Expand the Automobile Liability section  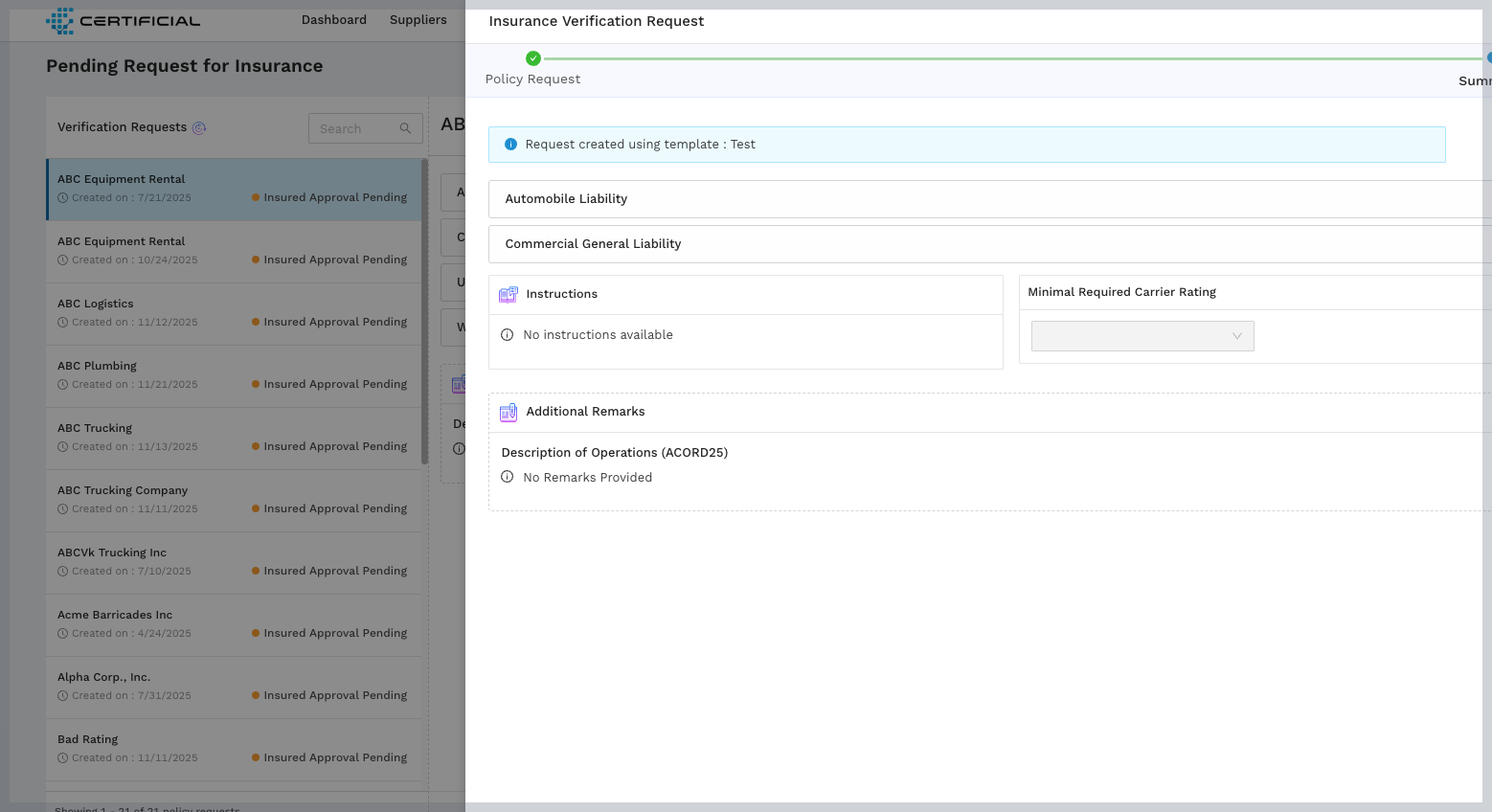pos(990,199)
